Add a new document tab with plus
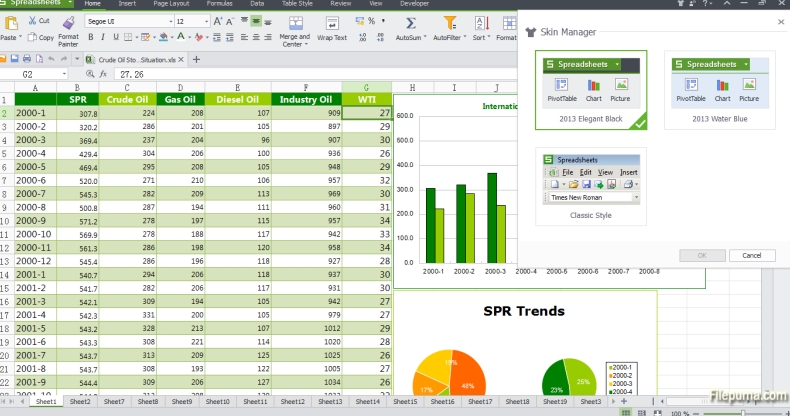The width and height of the screenshot is (790, 416). [196, 59]
